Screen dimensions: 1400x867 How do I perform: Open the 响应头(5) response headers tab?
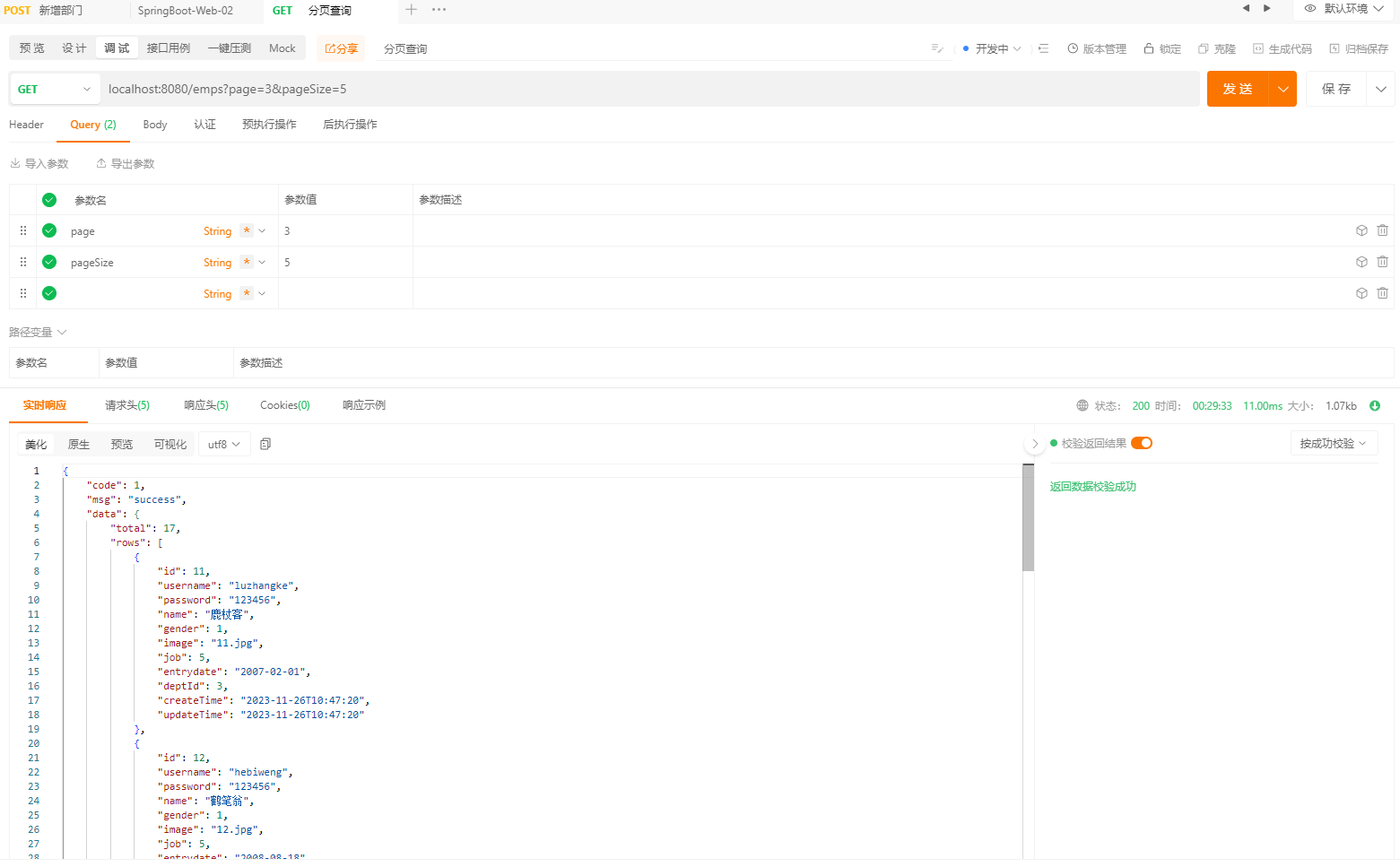coord(205,405)
